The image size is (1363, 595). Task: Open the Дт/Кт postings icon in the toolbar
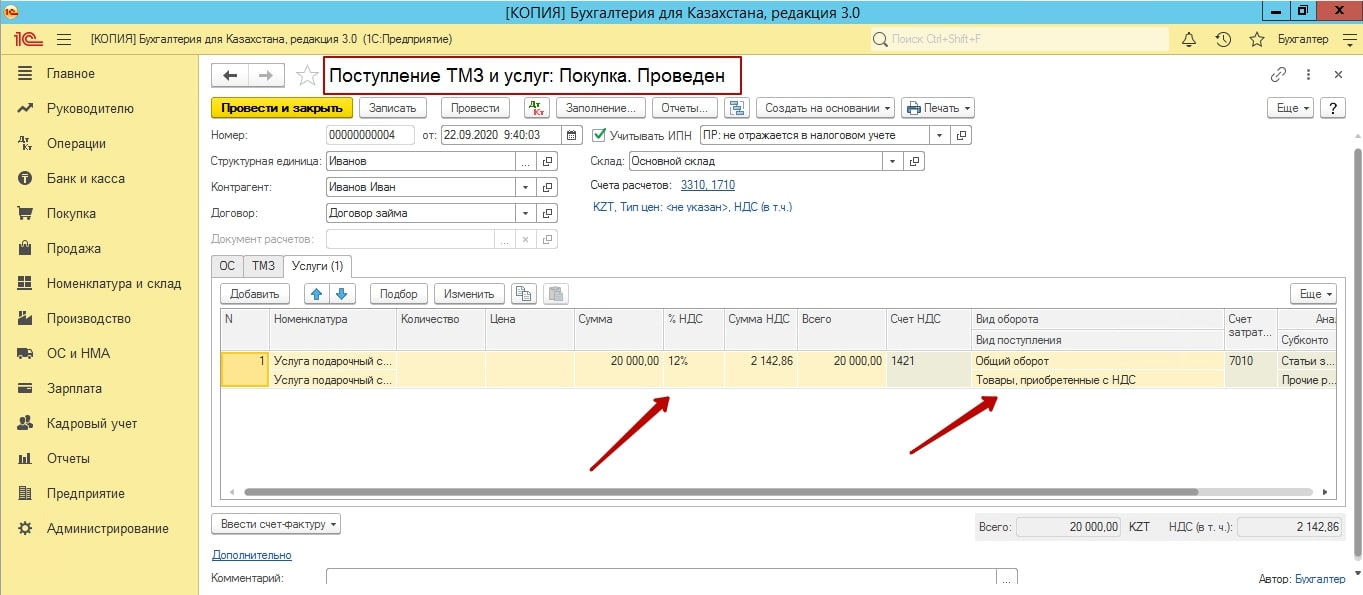pyautogui.click(x=536, y=108)
